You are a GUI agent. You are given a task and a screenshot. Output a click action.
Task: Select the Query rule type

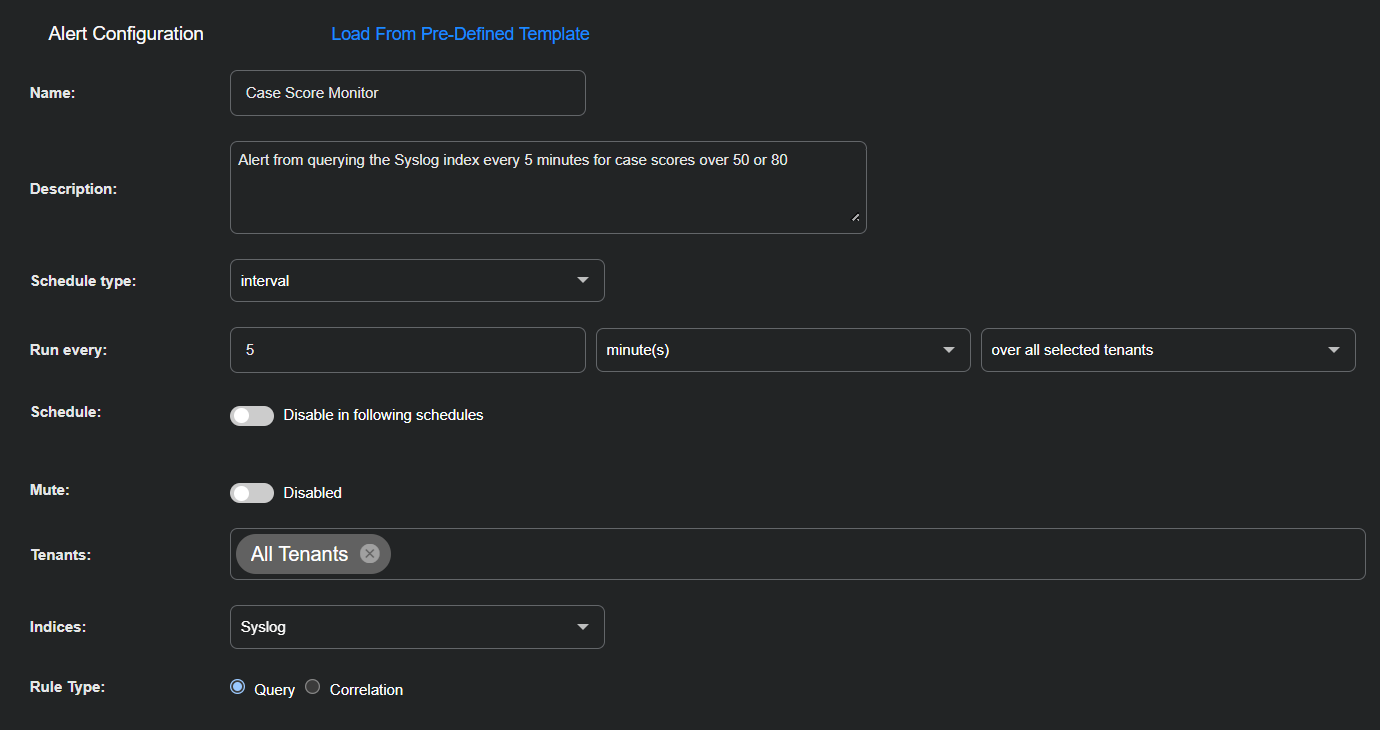coord(237,687)
